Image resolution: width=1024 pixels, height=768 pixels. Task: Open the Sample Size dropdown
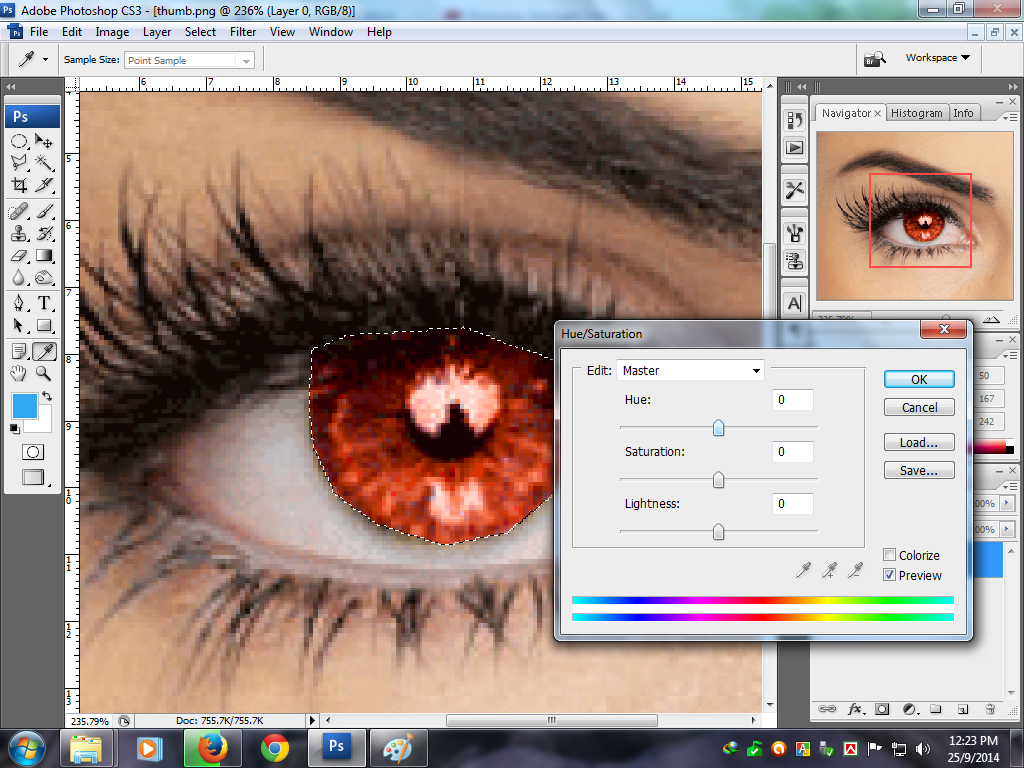click(188, 60)
